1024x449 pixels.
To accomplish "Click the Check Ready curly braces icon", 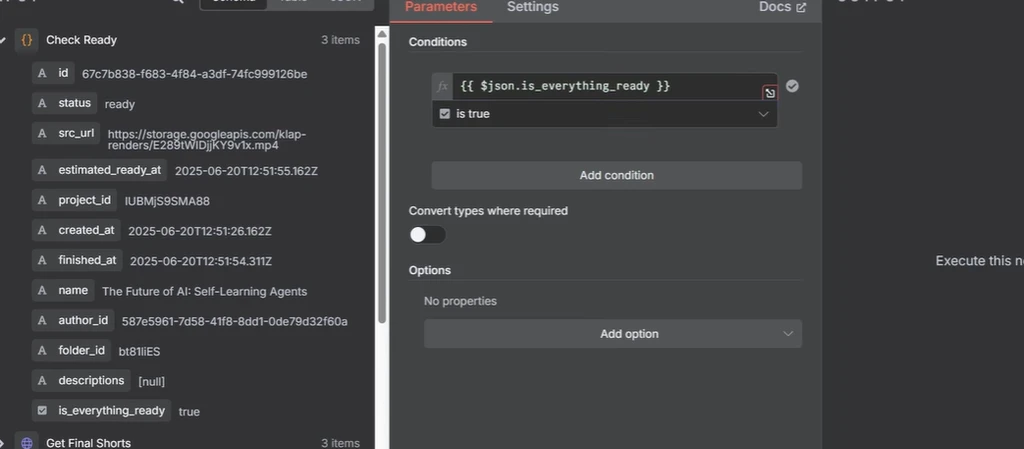I will tap(27, 40).
